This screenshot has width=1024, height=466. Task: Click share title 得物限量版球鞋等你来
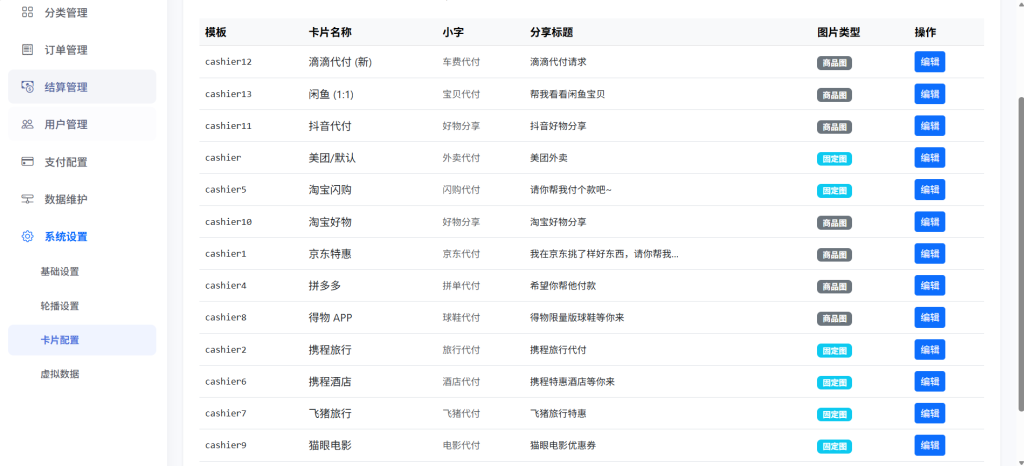577,318
